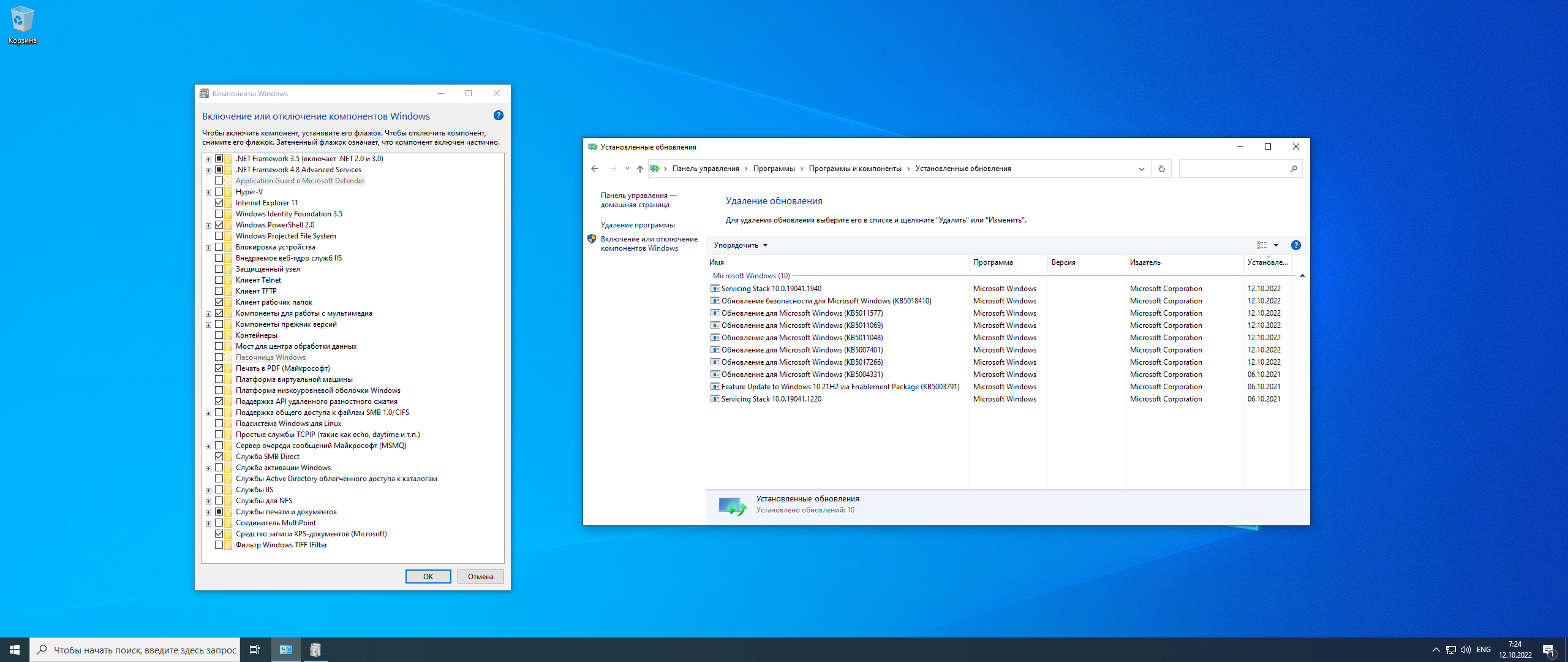
Task: Open the Recycle Bin (Корзина) desktop icon
Action: pos(22,25)
